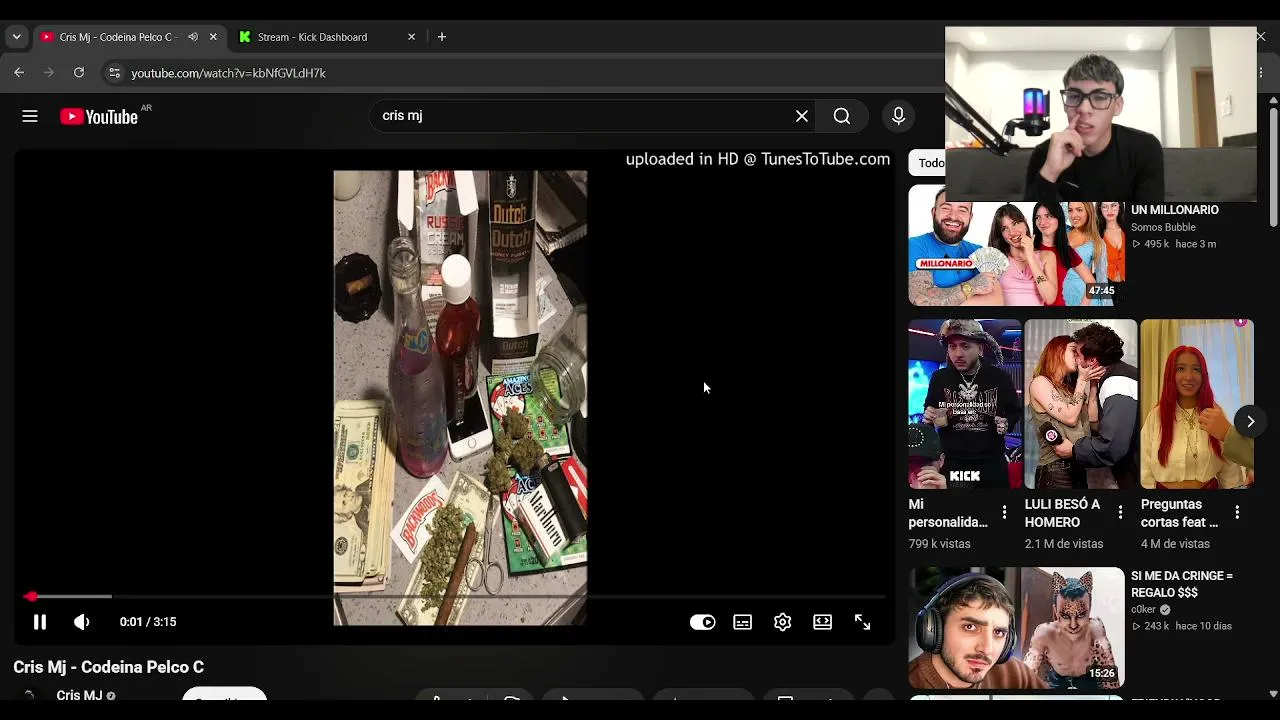Seek along the video progress bar
This screenshot has width=1280, height=720.
(x=455, y=597)
